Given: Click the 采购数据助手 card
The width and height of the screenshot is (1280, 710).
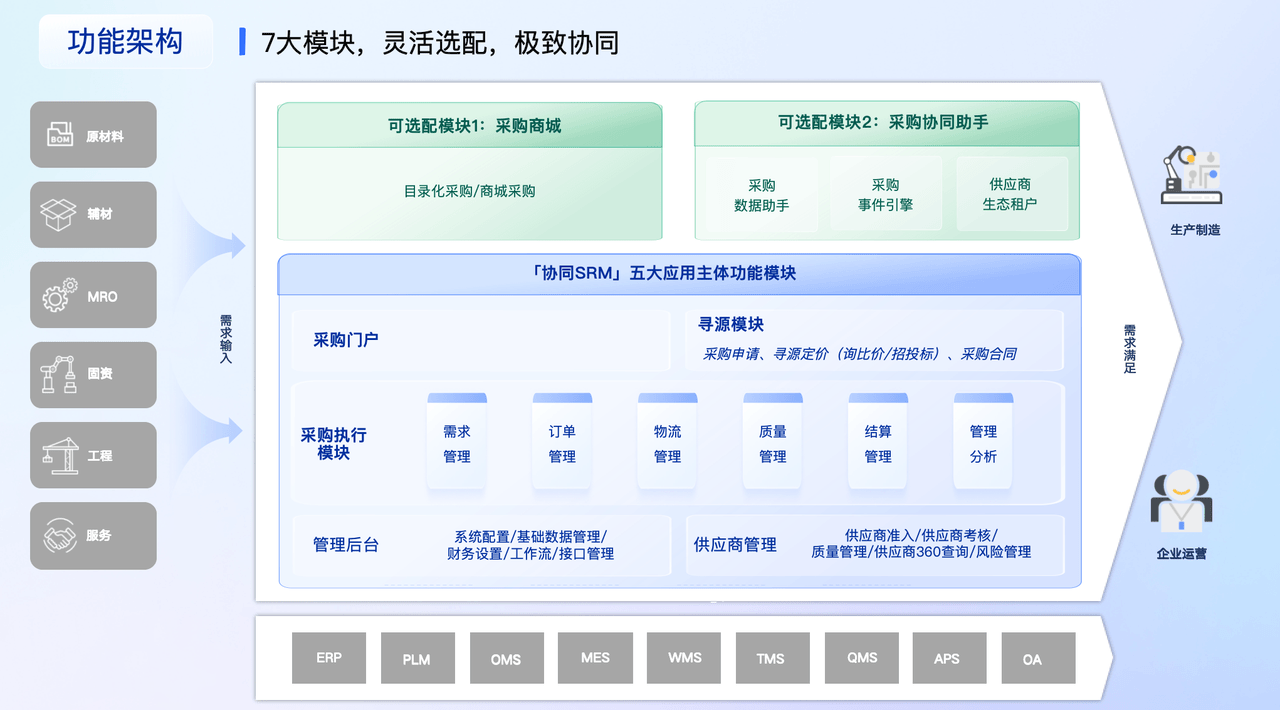Looking at the screenshot, I should tap(762, 195).
